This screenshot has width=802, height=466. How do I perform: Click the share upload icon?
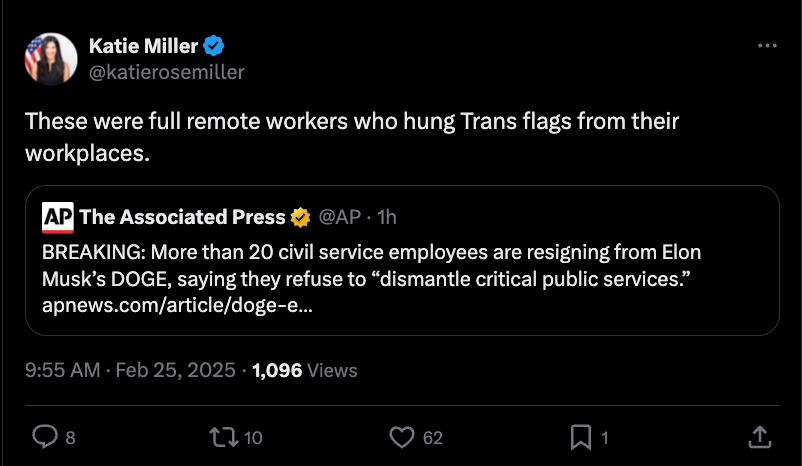[x=760, y=437]
